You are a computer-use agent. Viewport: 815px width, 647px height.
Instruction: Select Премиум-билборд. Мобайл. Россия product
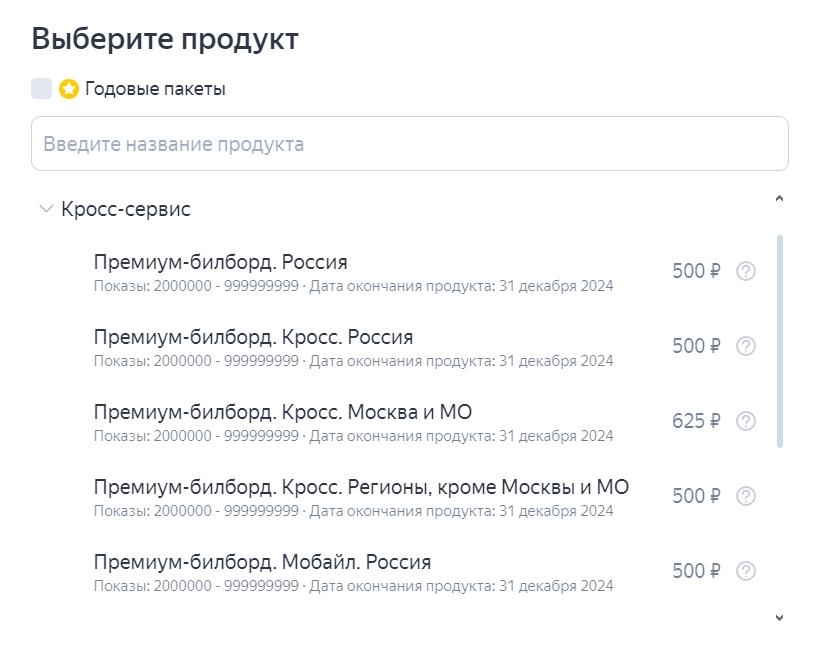pos(262,562)
